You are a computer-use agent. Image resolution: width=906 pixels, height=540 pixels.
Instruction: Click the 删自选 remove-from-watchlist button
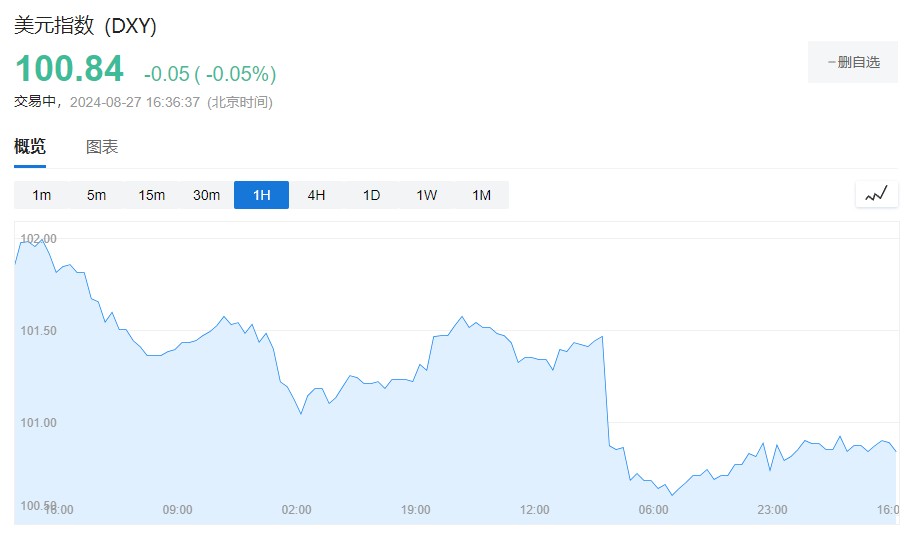tap(853, 62)
